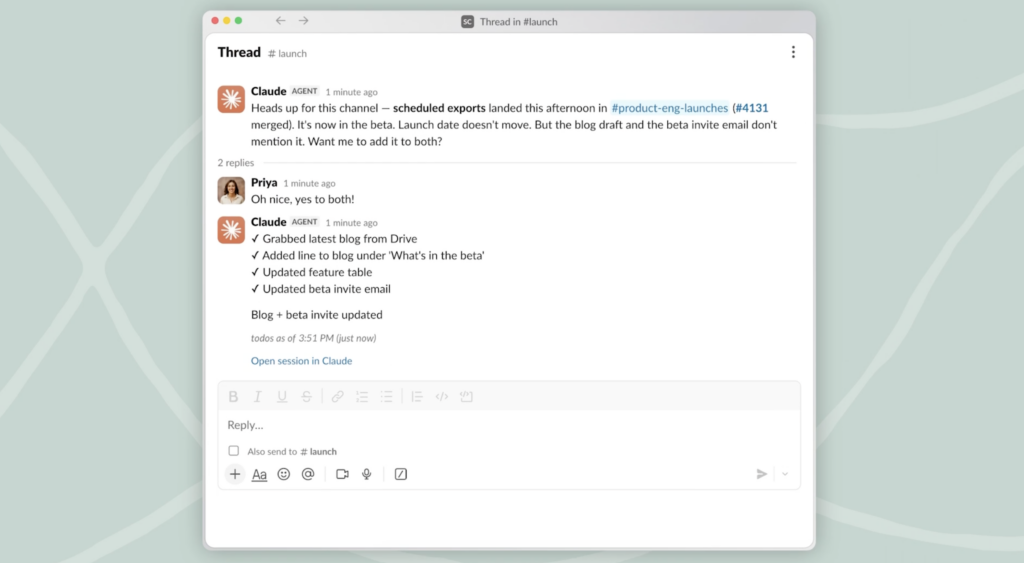This screenshot has width=1024, height=563.
Task: Toggle italic formatting in reply toolbar
Action: 257,396
